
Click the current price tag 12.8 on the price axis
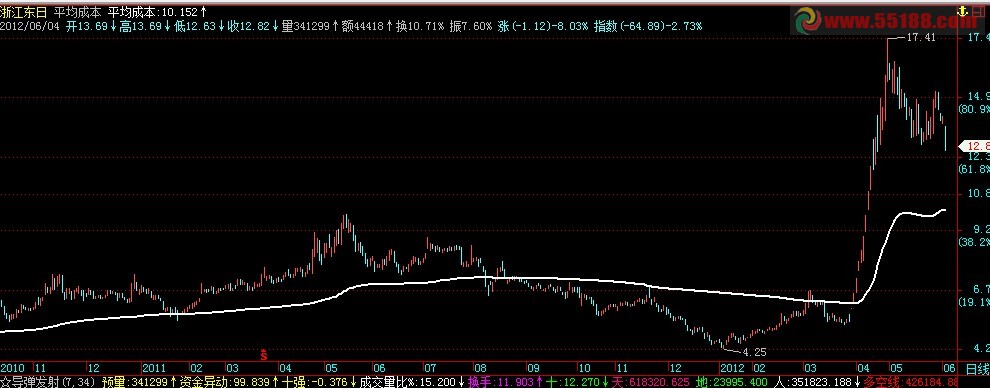(974, 145)
